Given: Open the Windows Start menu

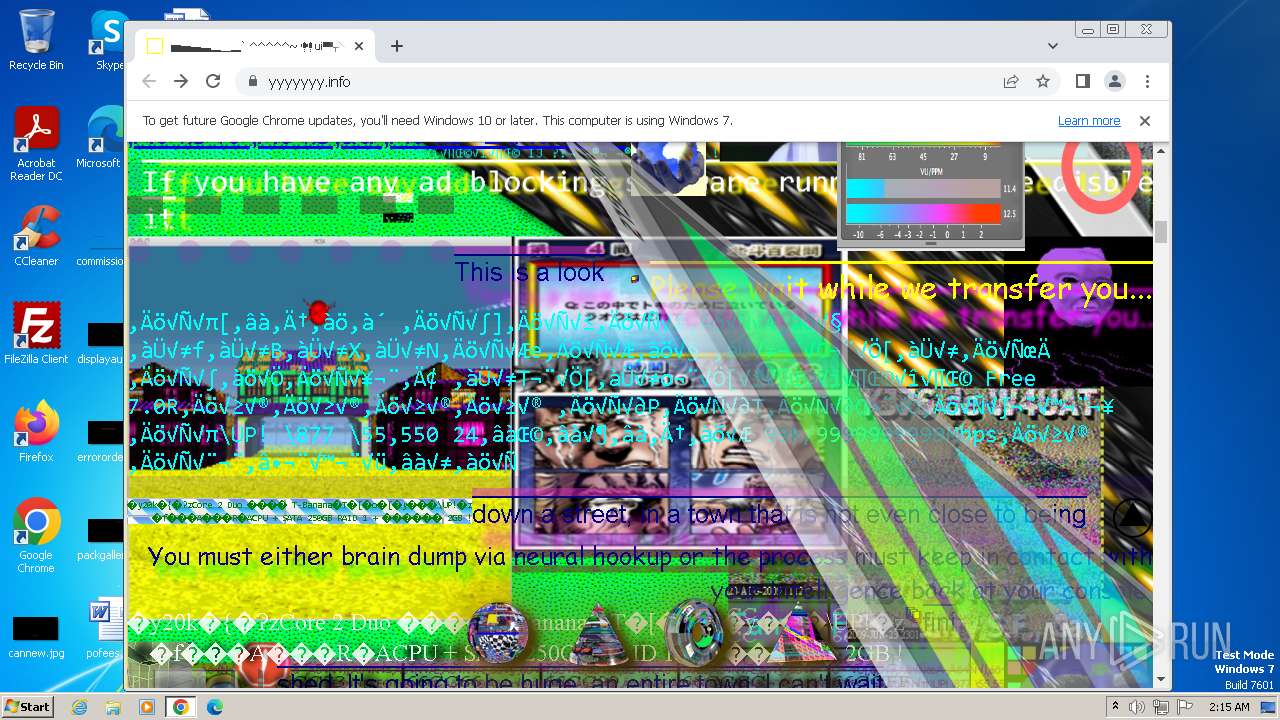Looking at the screenshot, I should [x=27, y=707].
